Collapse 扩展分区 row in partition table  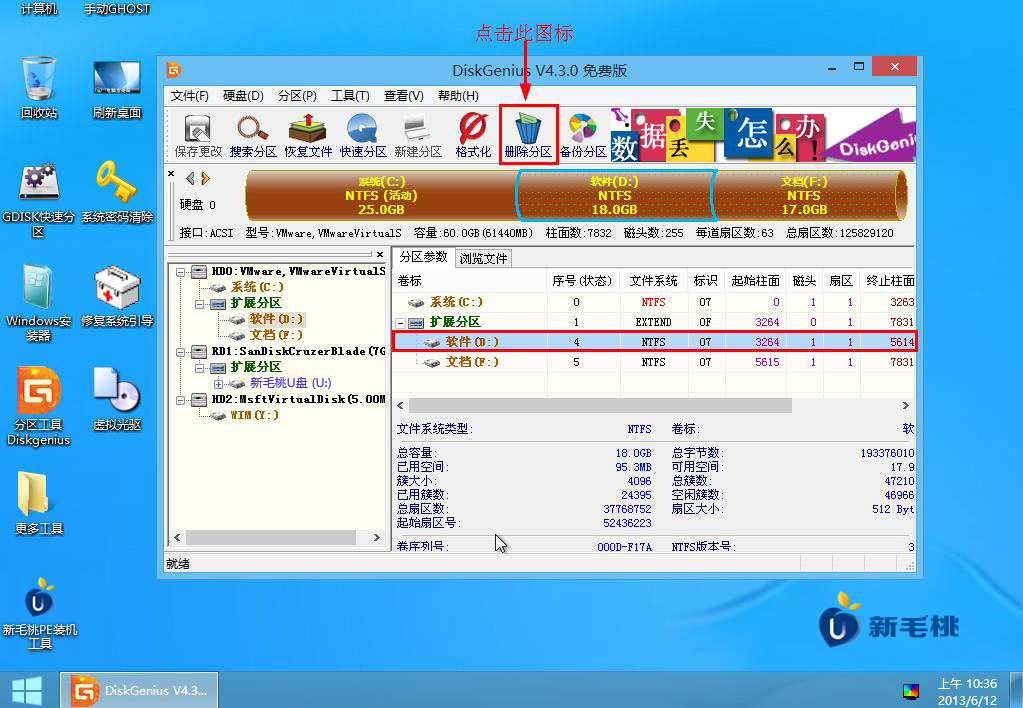(x=401, y=323)
